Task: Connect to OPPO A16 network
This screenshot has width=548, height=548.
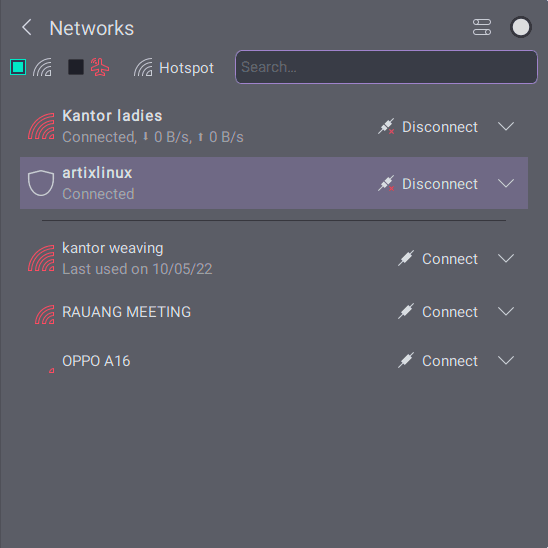Action: click(438, 361)
